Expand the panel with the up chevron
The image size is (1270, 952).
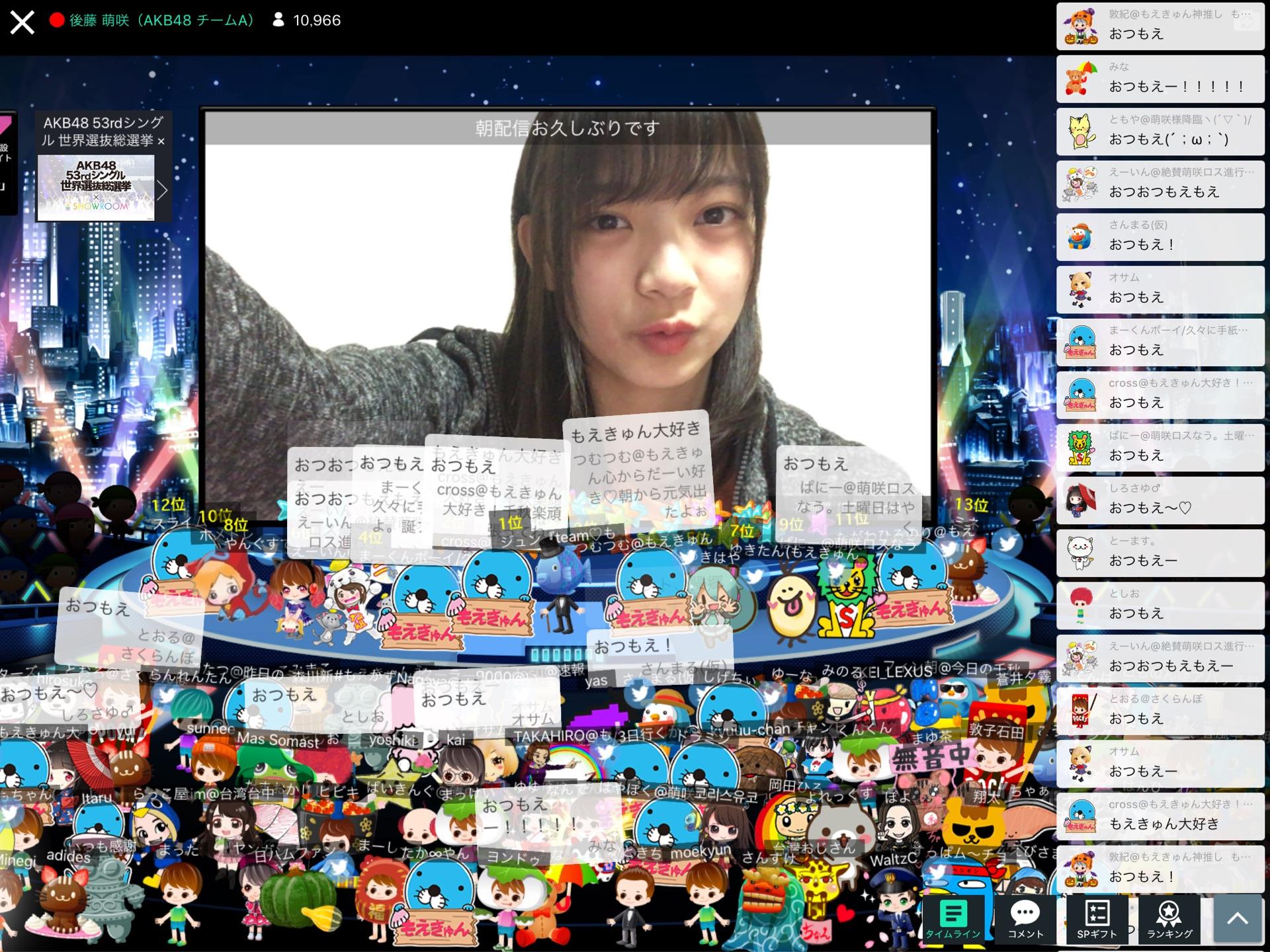(1237, 919)
